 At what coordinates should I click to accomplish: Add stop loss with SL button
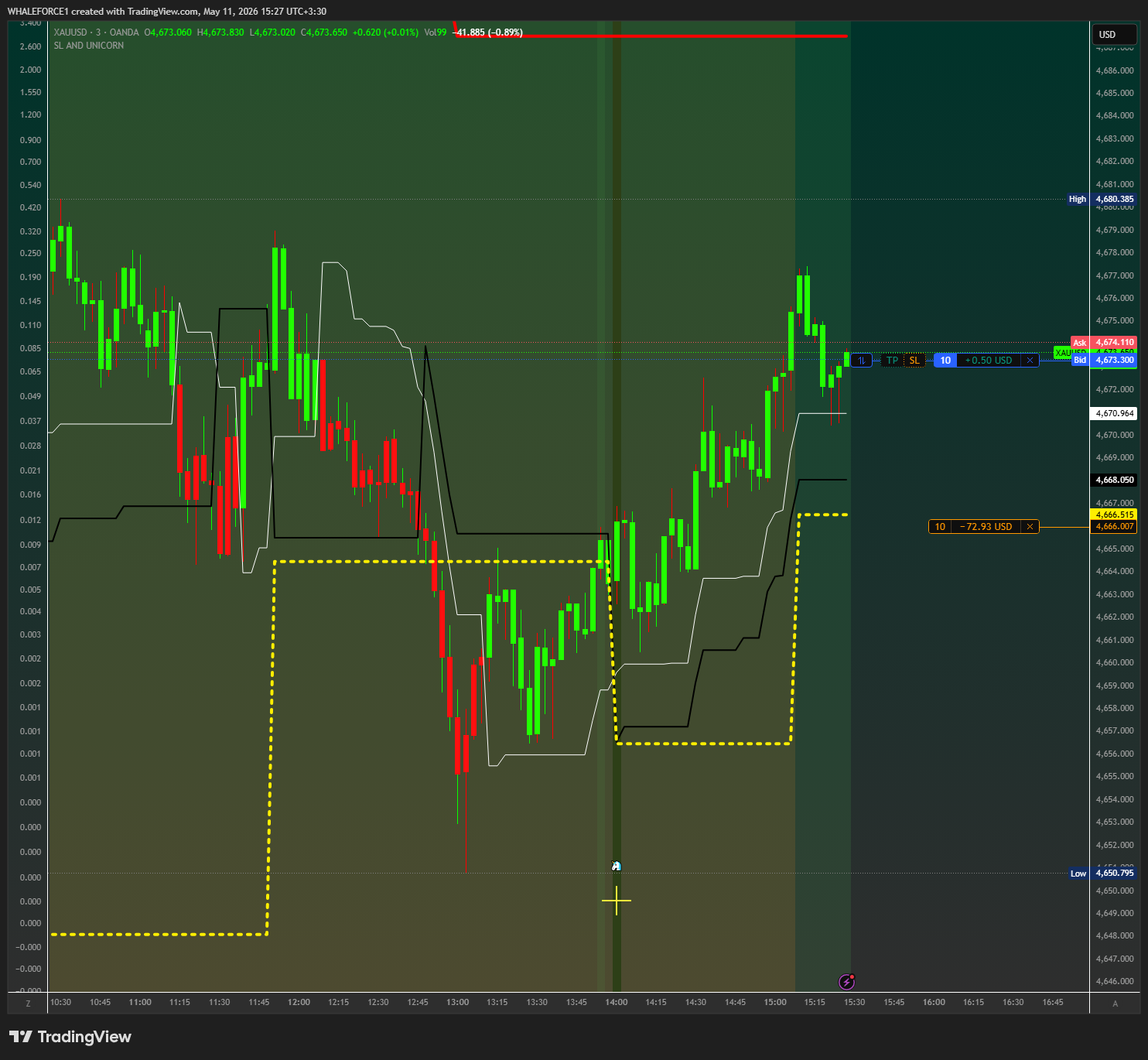(x=914, y=361)
